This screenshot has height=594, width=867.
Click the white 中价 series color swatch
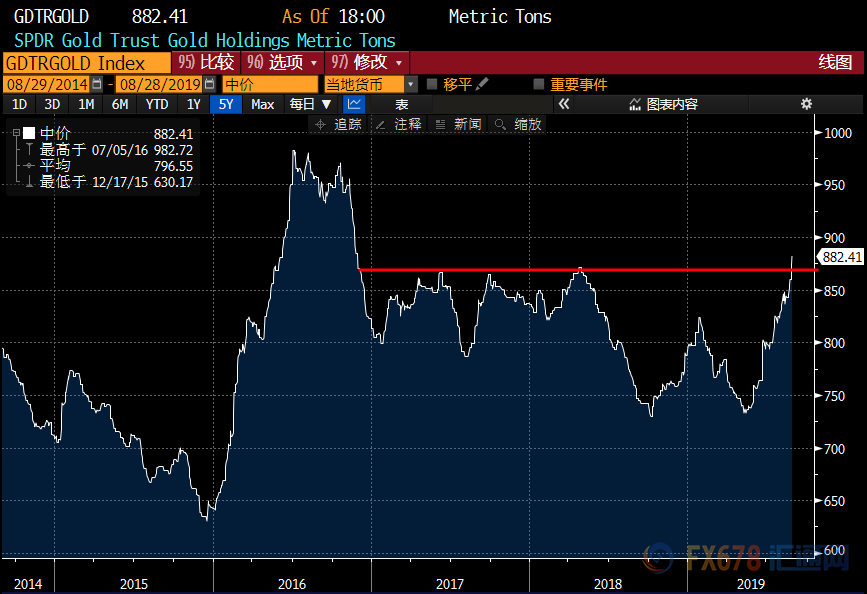click(x=29, y=133)
